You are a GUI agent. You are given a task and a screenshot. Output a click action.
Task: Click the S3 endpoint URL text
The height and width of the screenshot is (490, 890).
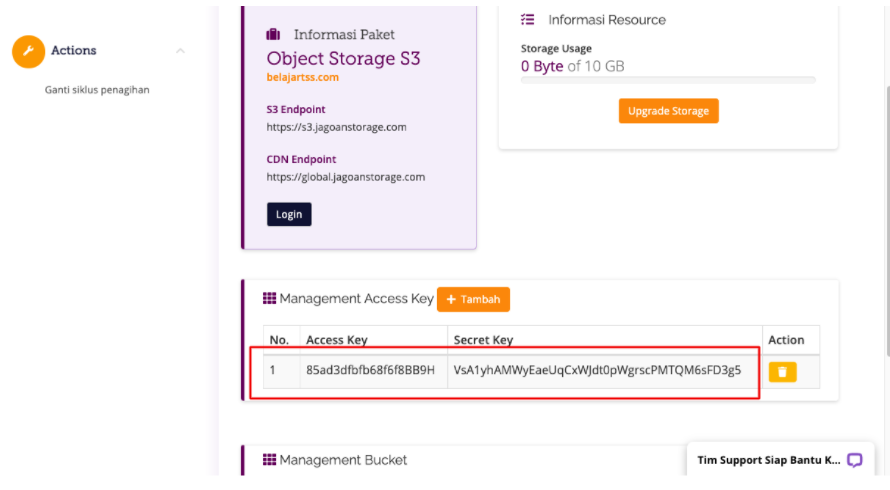point(337,127)
